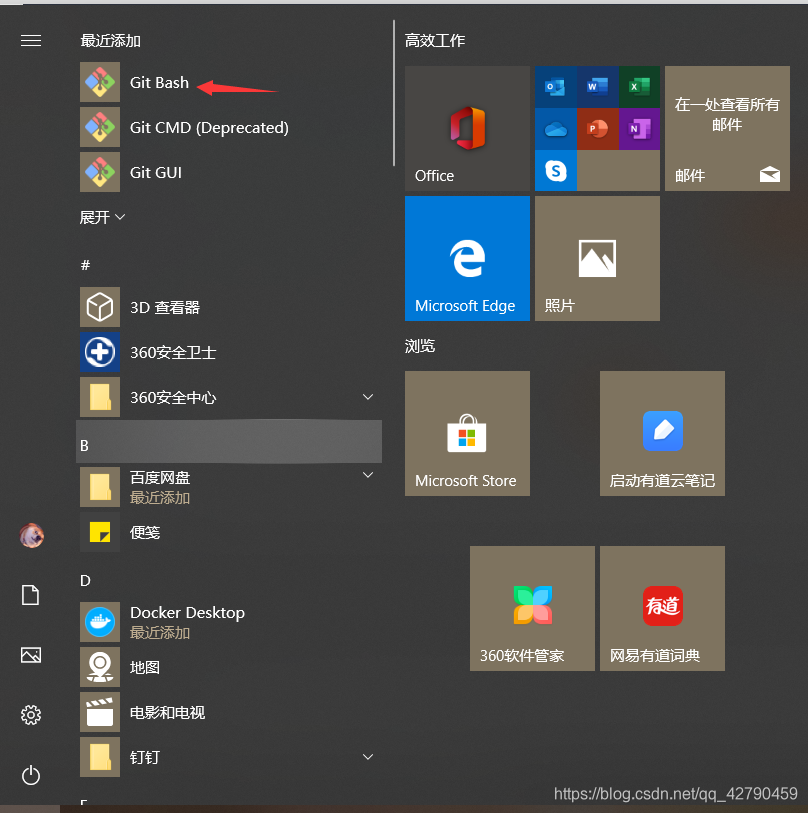Launch Git CMD (Deprecated)

(x=231, y=127)
